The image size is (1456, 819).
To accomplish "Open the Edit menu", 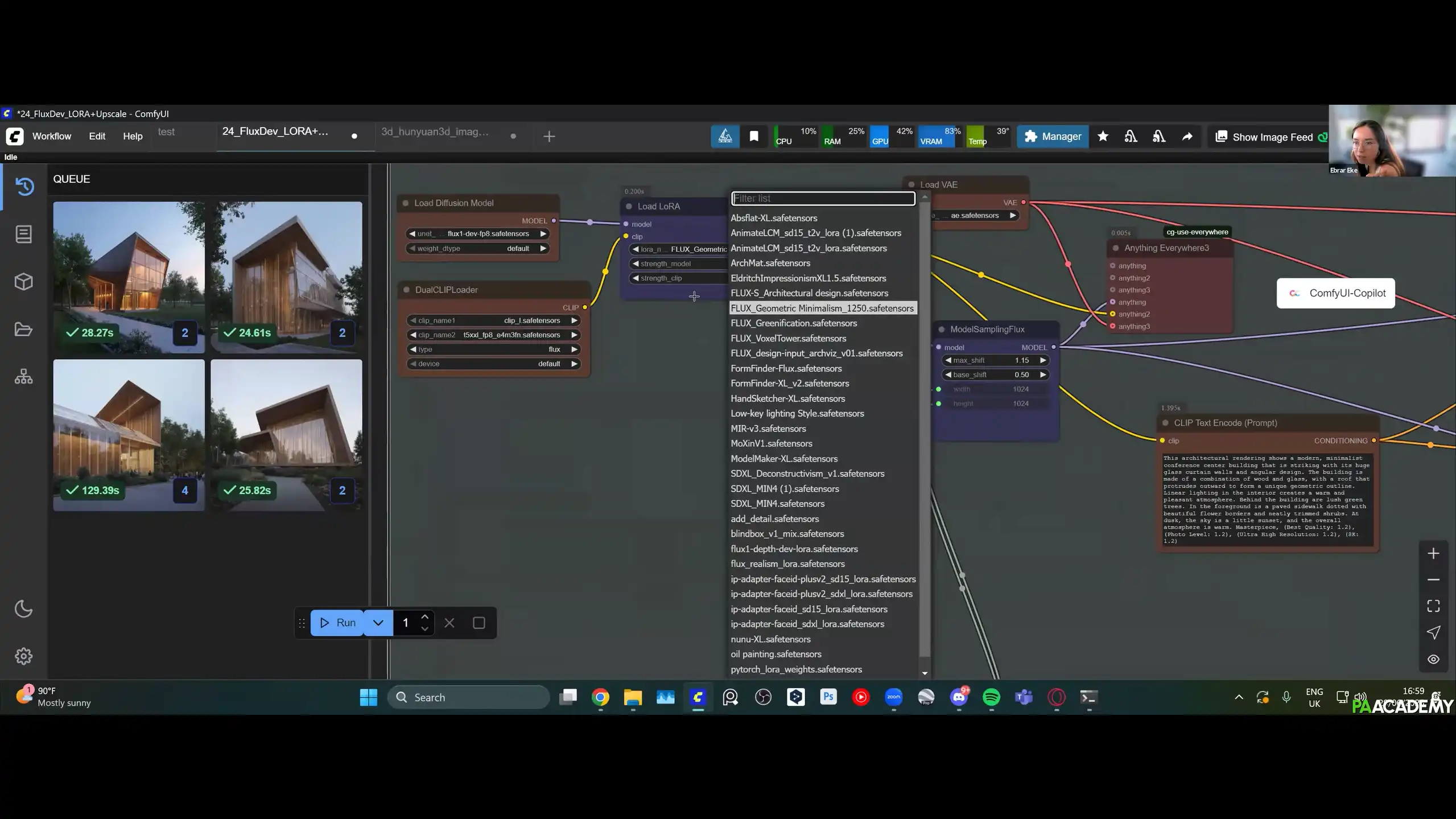I will click(97, 137).
